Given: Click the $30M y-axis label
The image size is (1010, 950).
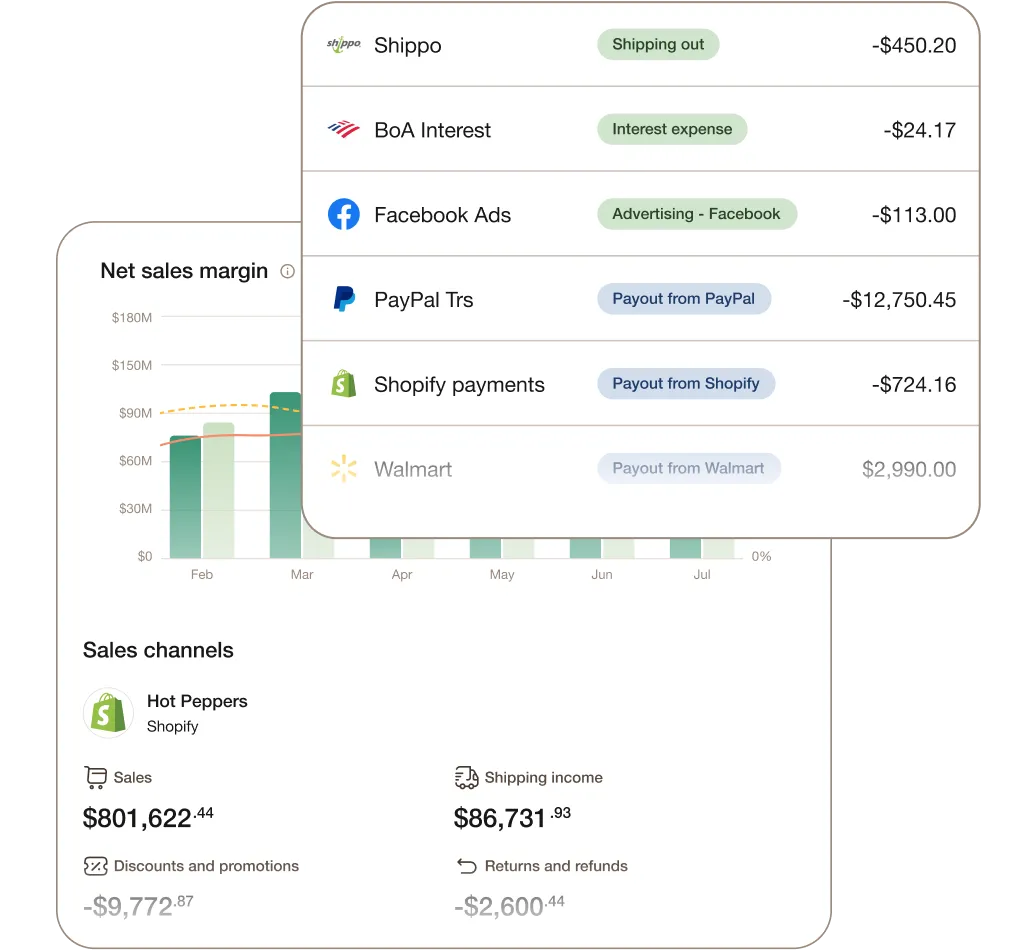Looking at the screenshot, I should [x=135, y=509].
